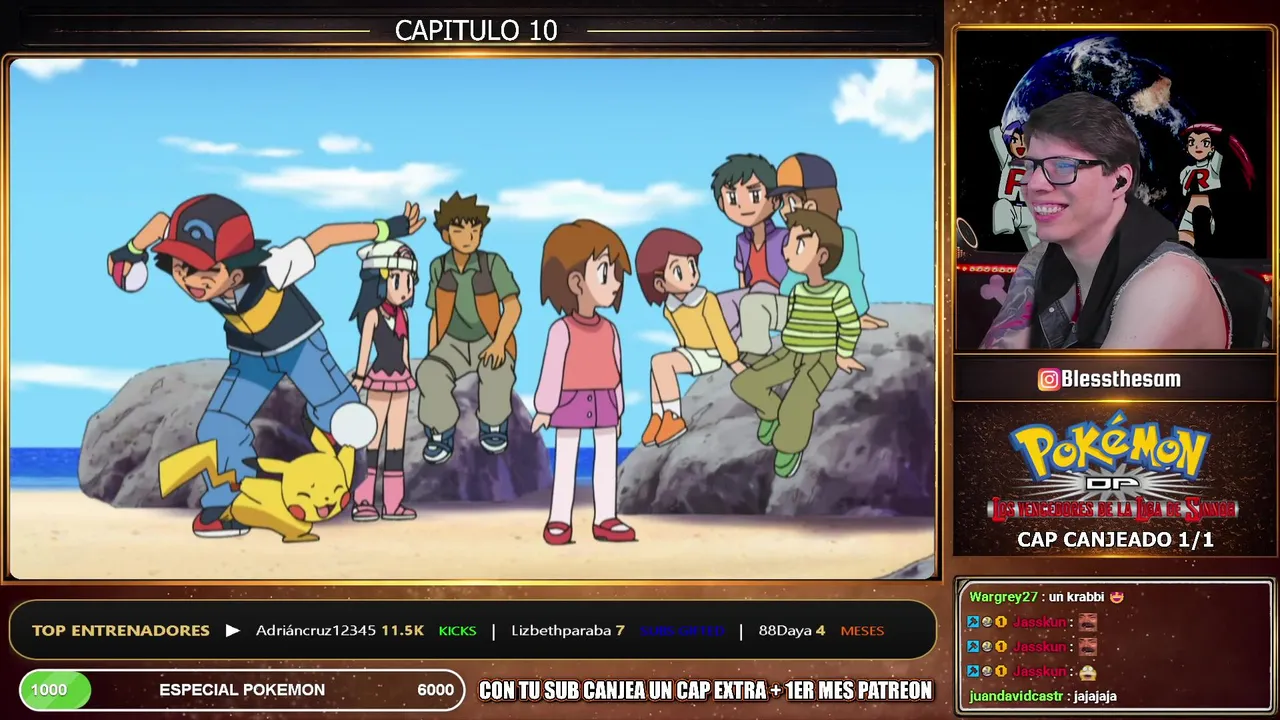Image resolution: width=1280 pixels, height=720 pixels.
Task: Click the juandavidcastr username in chat
Action: point(1016,696)
